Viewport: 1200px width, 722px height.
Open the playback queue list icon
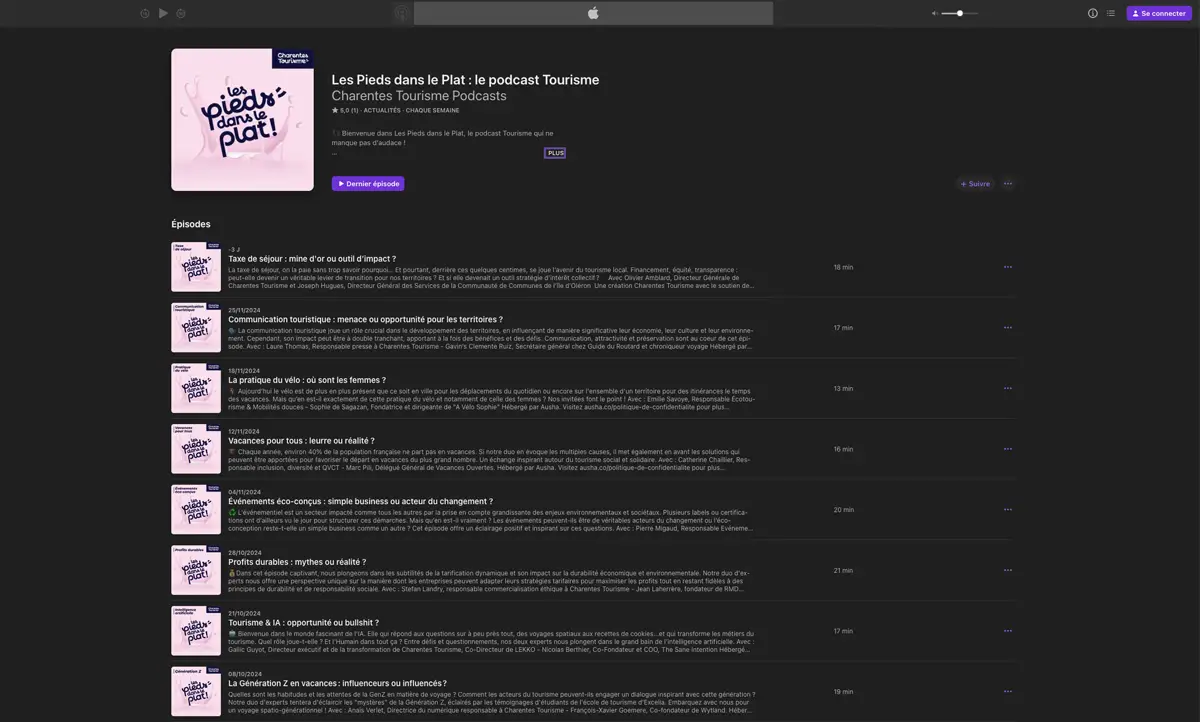pos(1111,13)
